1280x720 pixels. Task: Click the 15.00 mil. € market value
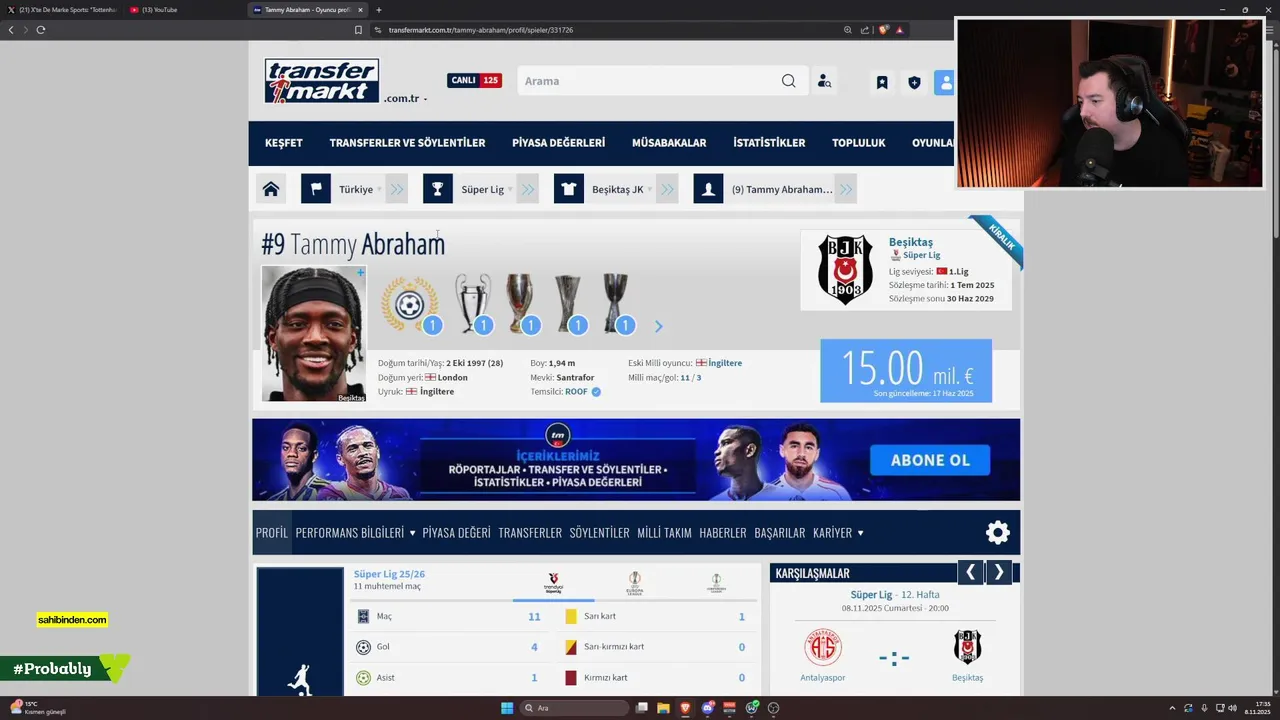point(906,371)
